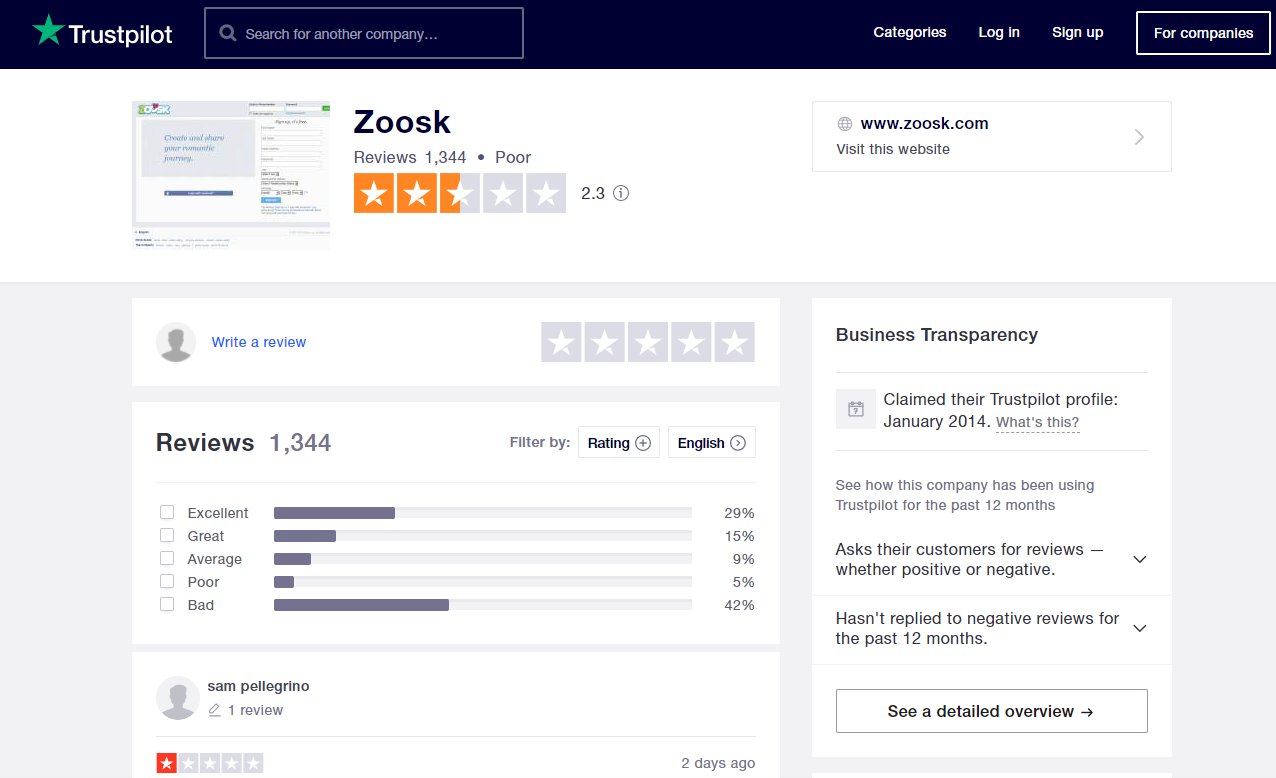This screenshot has width=1276, height=778.
Task: Open the Rating filter dropdown
Action: [x=618, y=443]
